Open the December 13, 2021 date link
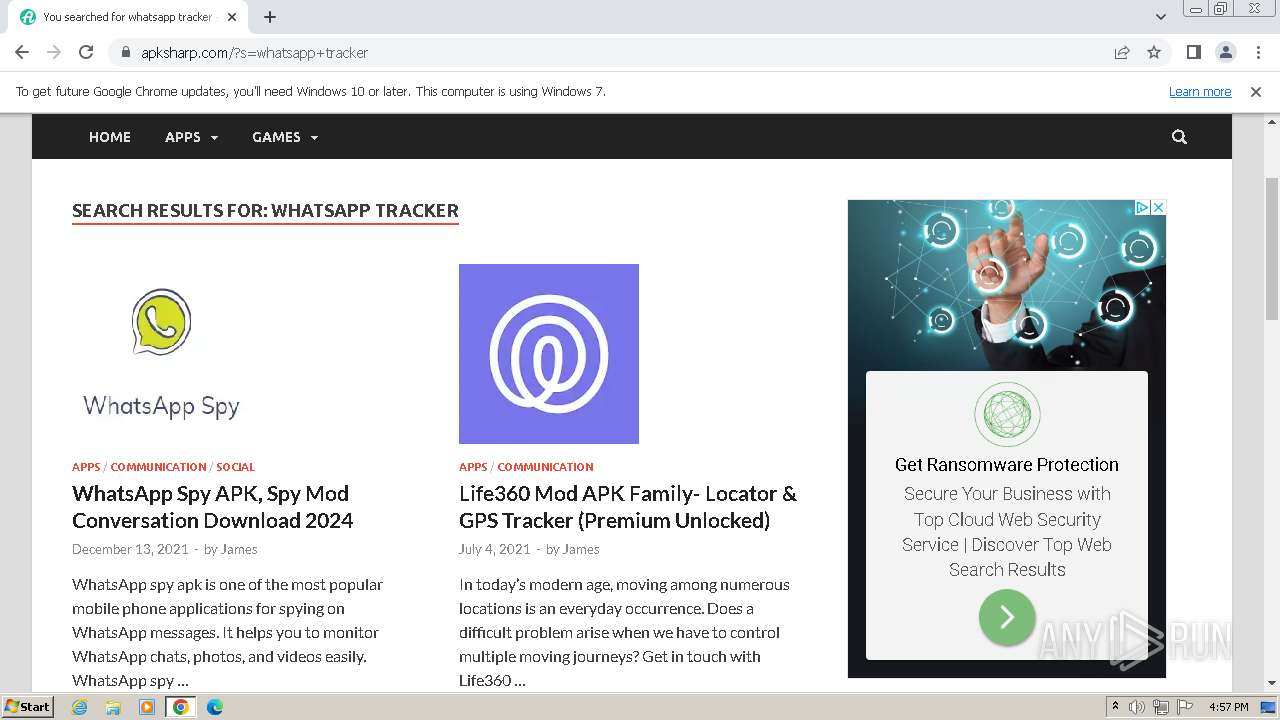Image resolution: width=1280 pixels, height=720 pixels. 130,549
